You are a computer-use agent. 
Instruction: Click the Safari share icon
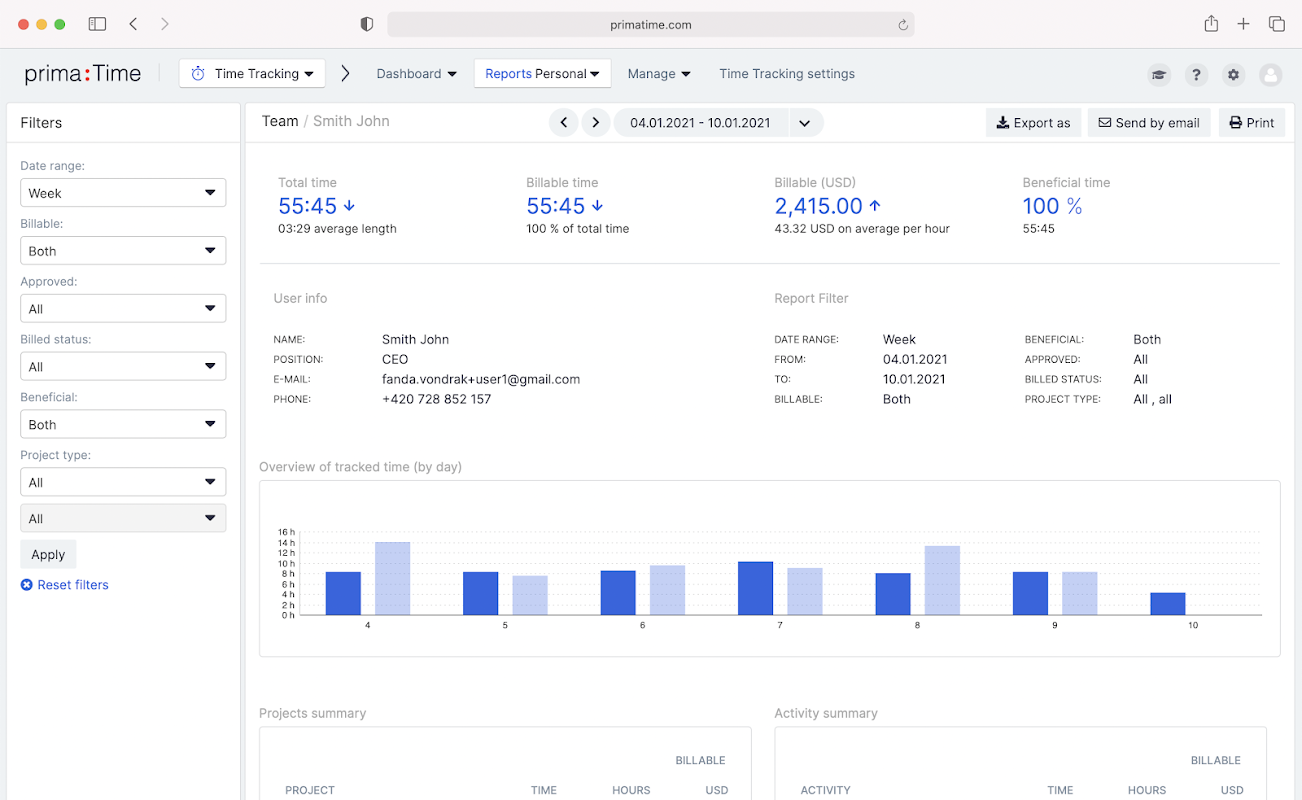tap(1211, 24)
